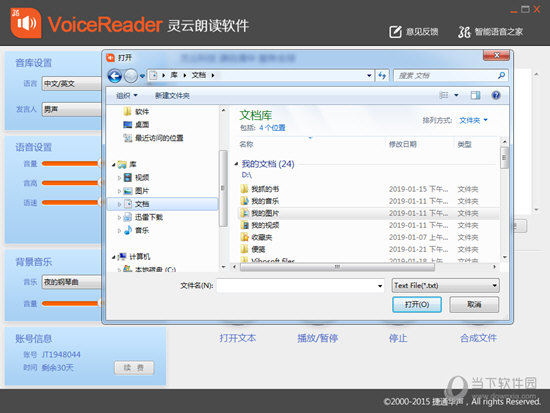Open the 意见反馈 feedback icon
Screen dimensions: 550x413
pos(395,32)
